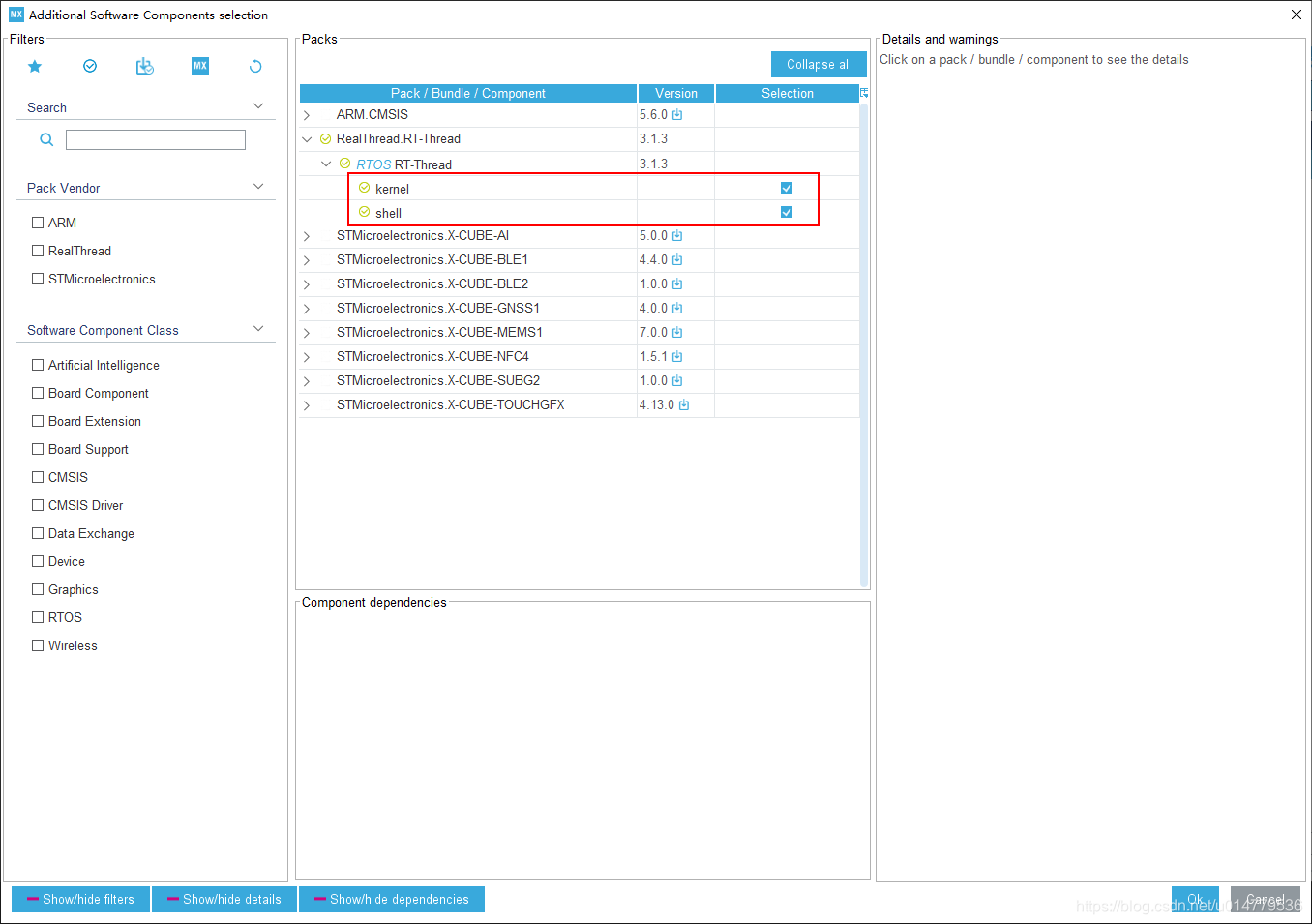Click download icon next to X-CUBE-TOUCHGFX 4.13.0
This screenshot has width=1312, height=924.
click(684, 404)
